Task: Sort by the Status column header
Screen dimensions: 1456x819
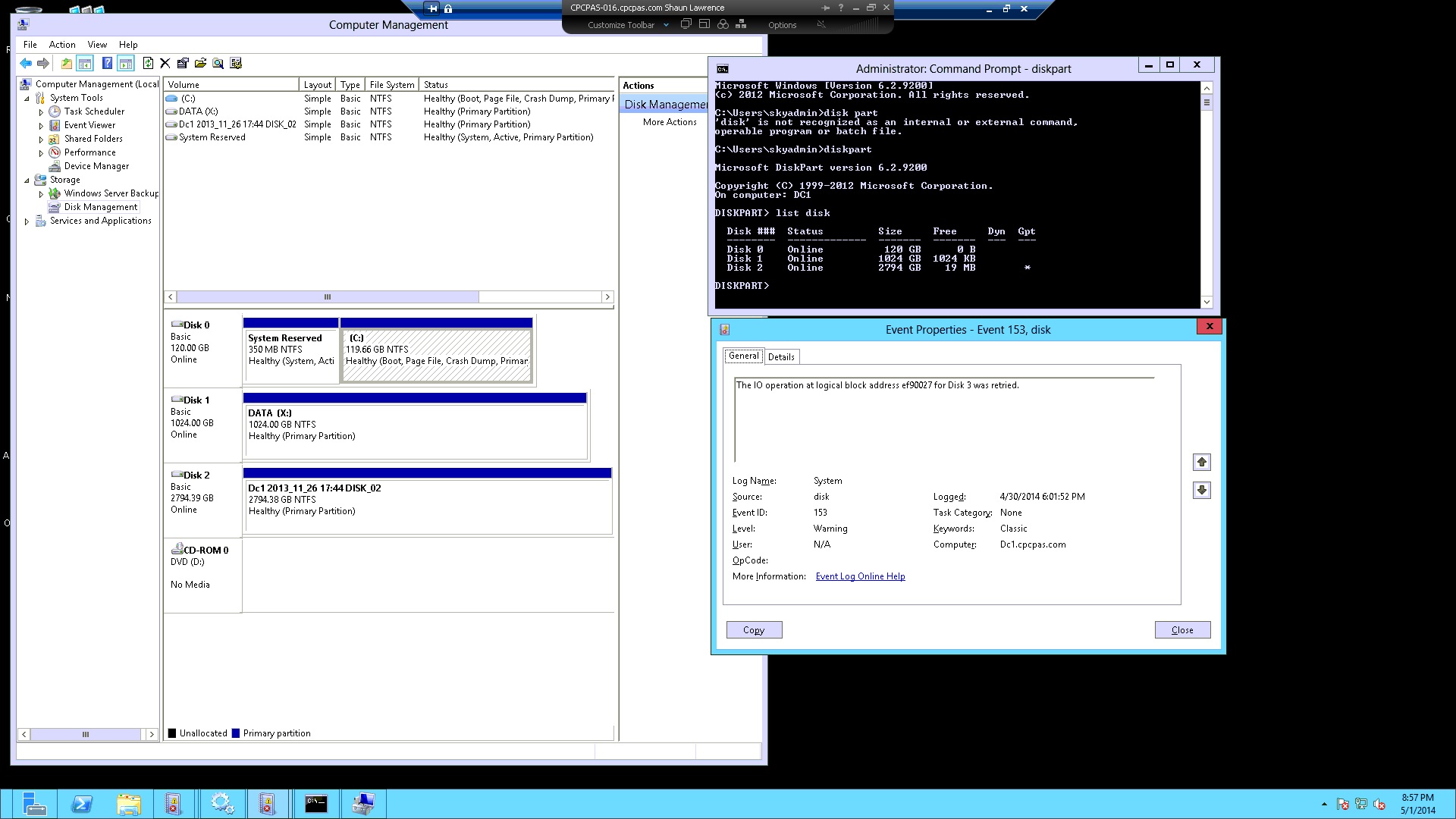Action: point(516,85)
